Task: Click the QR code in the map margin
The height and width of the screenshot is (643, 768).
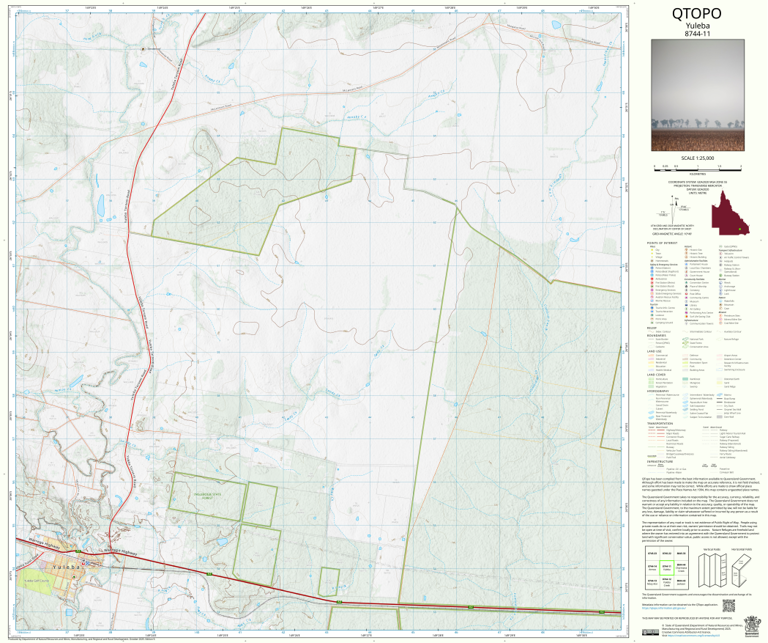Action: (x=728, y=606)
